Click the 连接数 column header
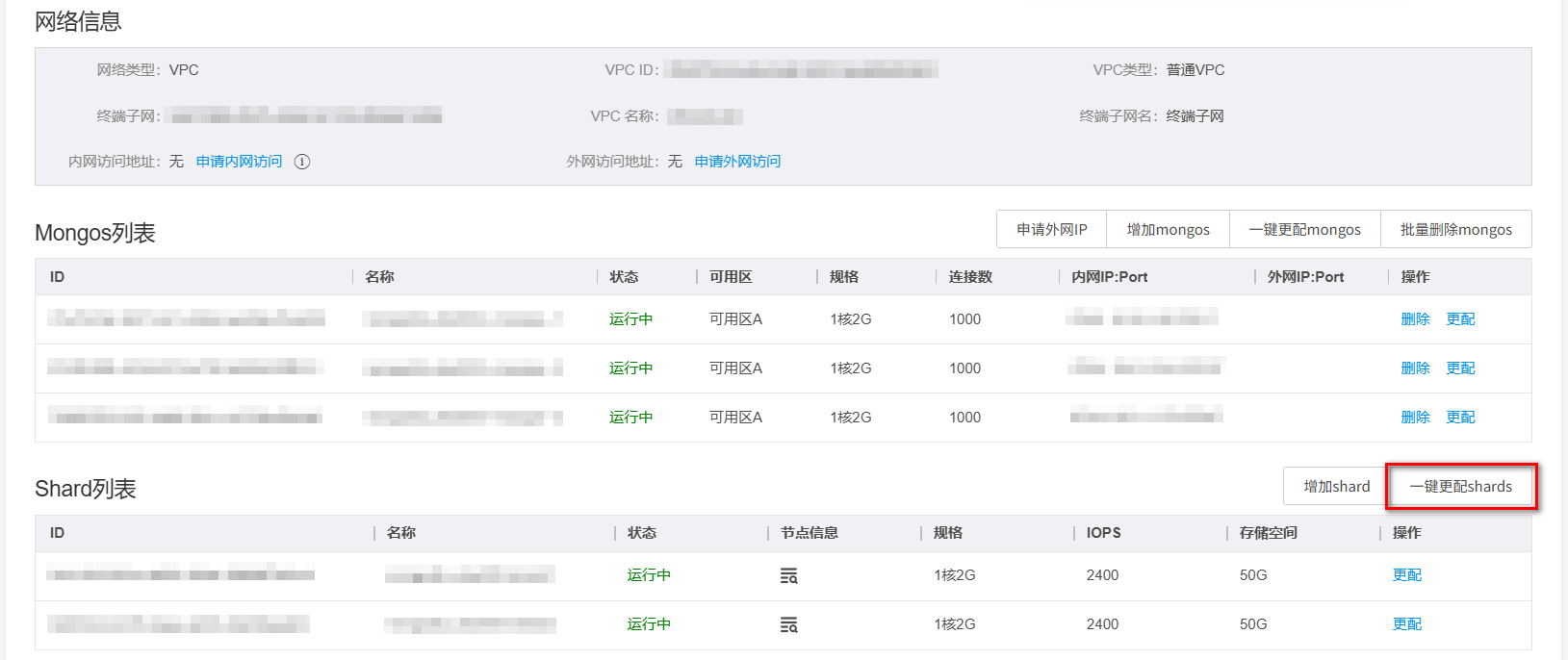 click(970, 277)
